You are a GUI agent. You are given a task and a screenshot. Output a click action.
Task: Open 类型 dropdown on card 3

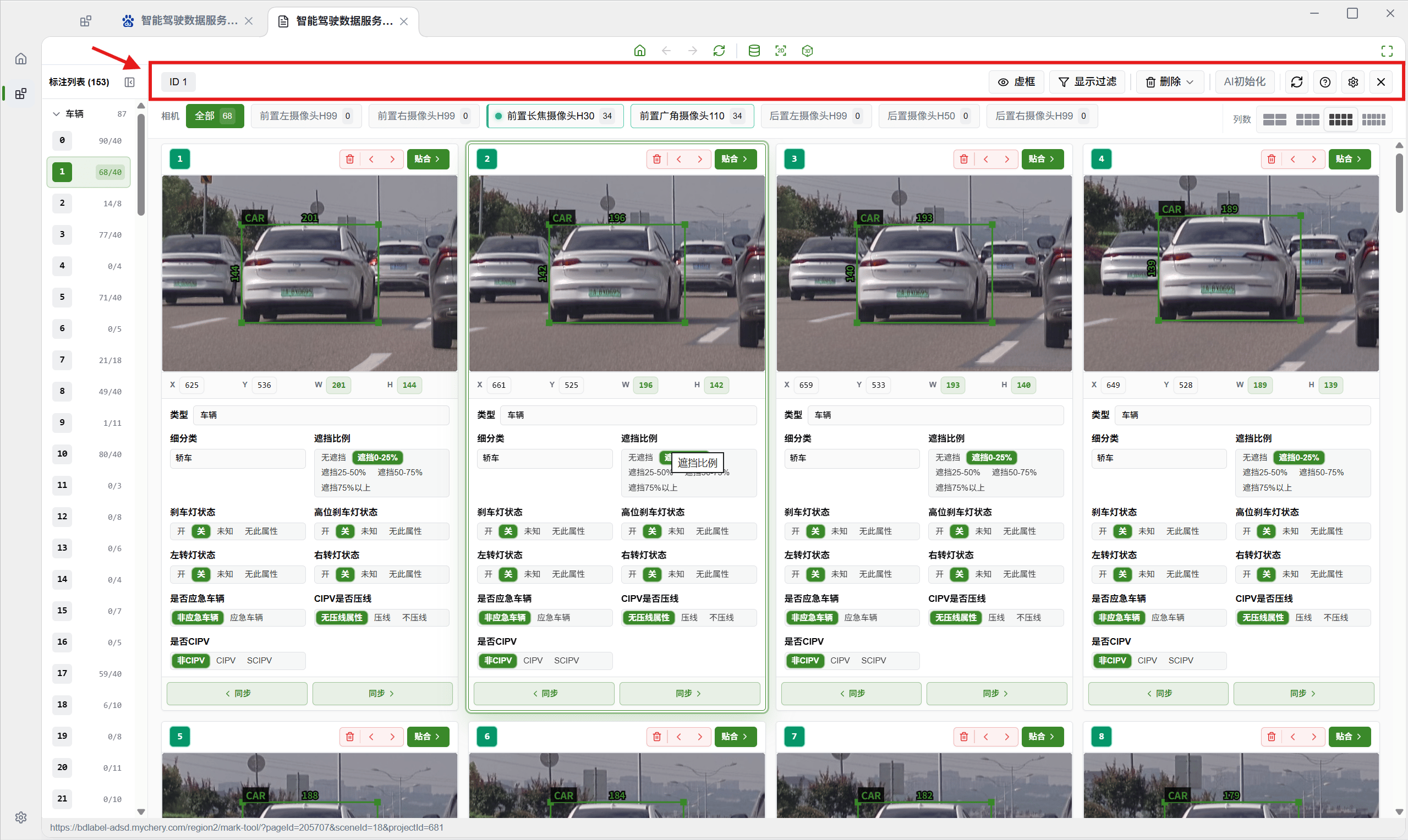(935, 415)
